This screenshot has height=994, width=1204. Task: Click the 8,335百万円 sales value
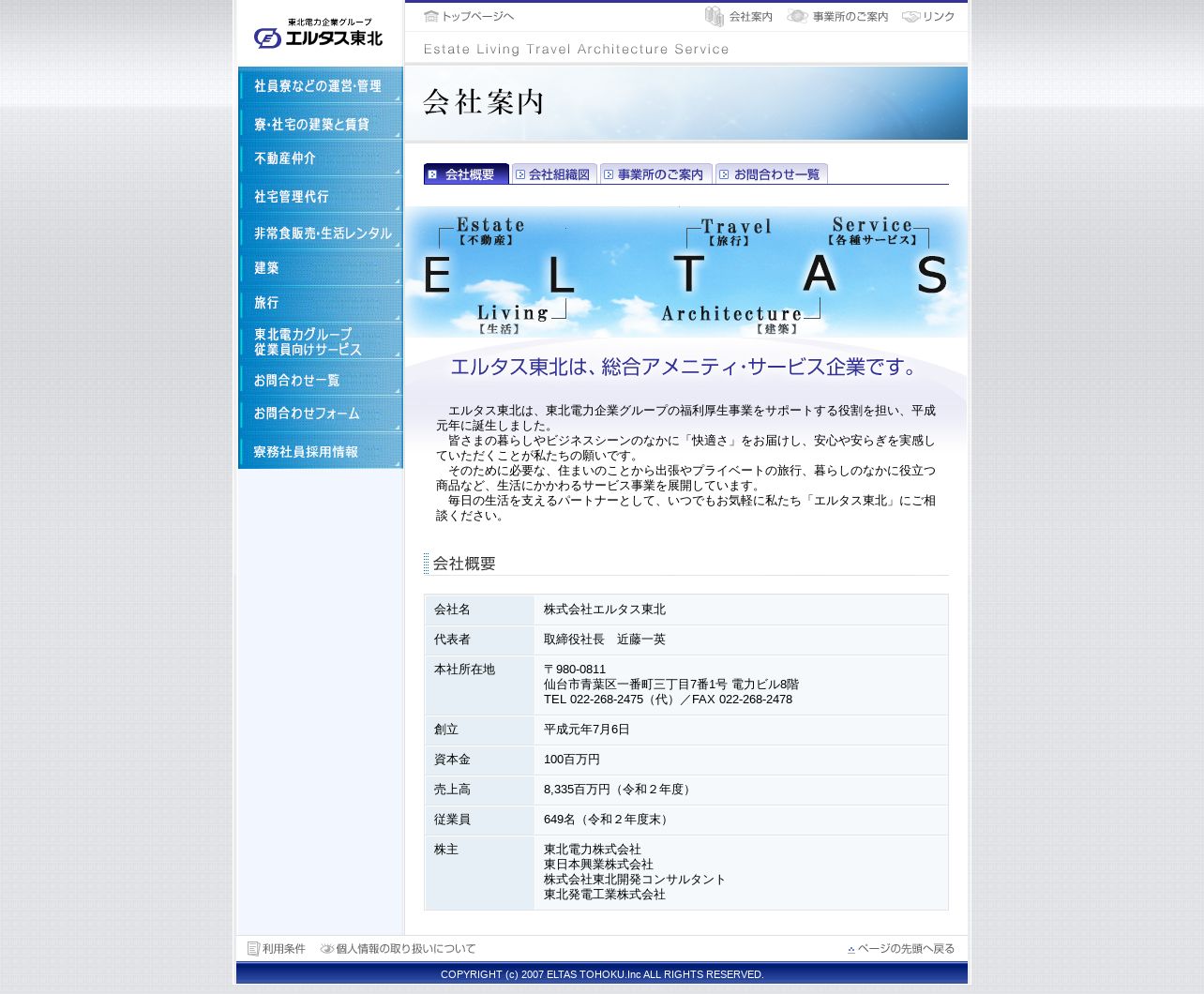pyautogui.click(x=619, y=790)
